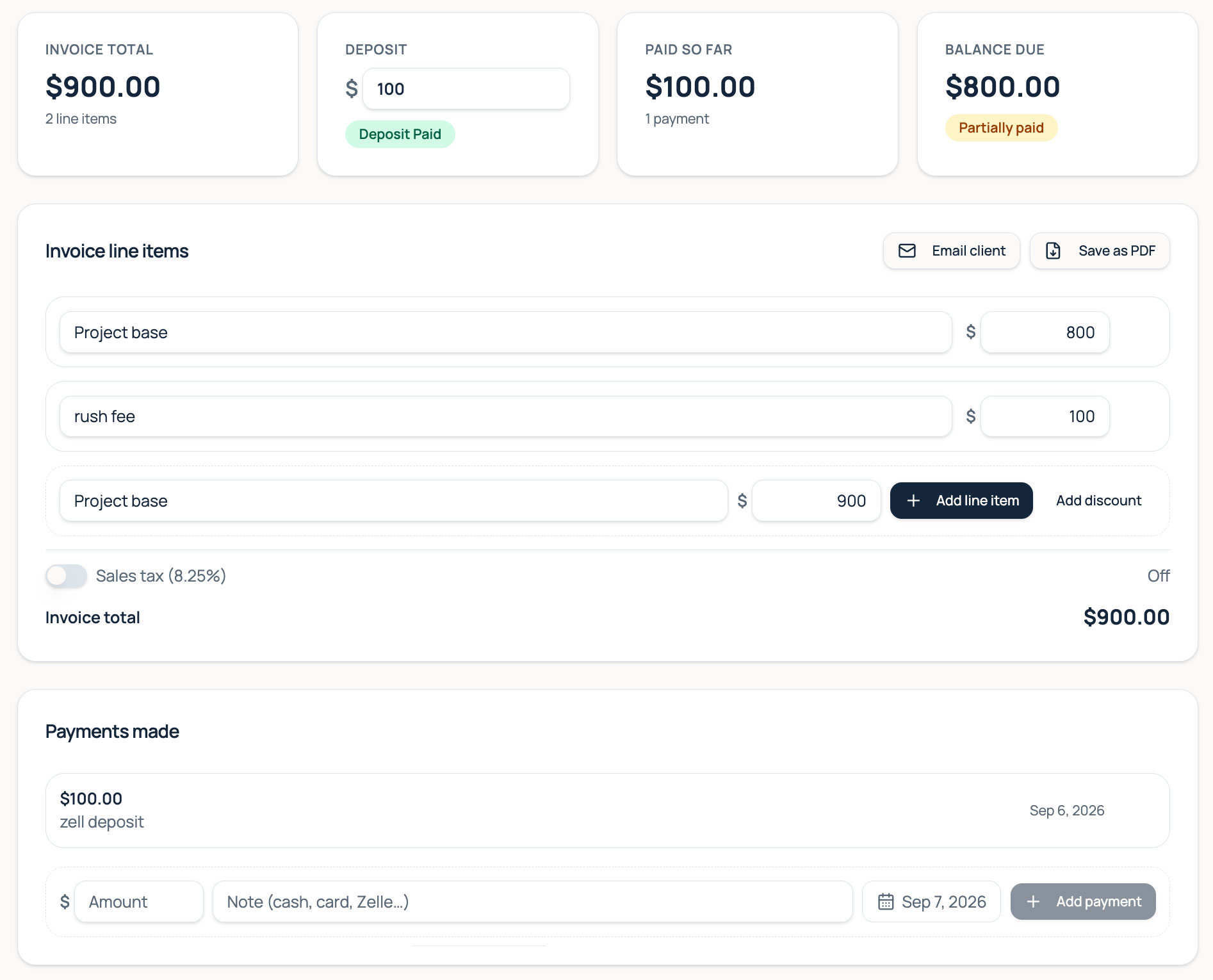Click the plus icon in Add line item
The image size is (1213, 980).
coord(914,501)
